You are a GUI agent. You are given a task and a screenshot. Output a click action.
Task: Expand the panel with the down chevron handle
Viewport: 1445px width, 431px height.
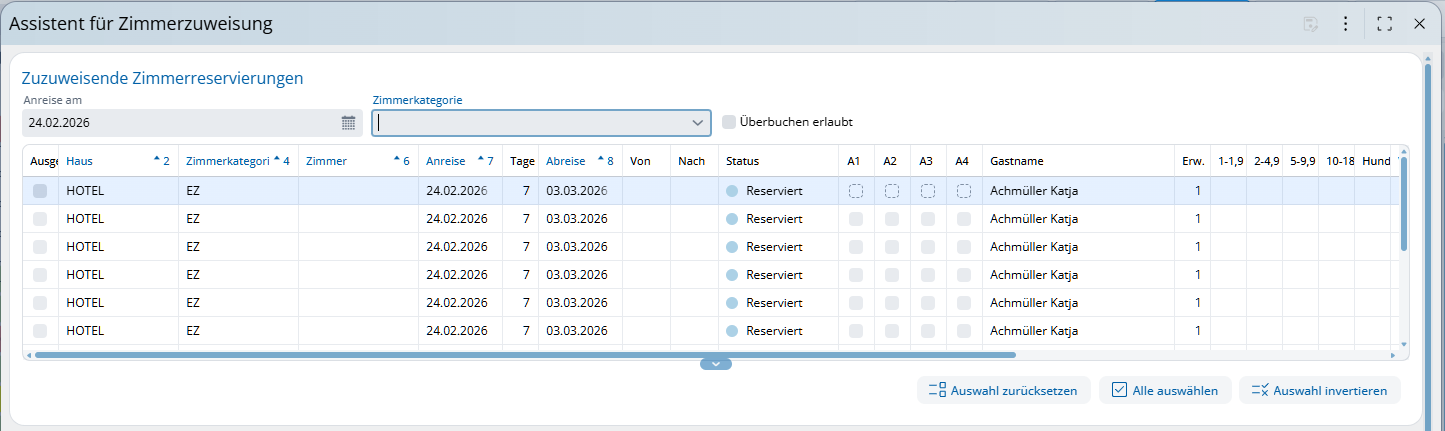(x=716, y=364)
